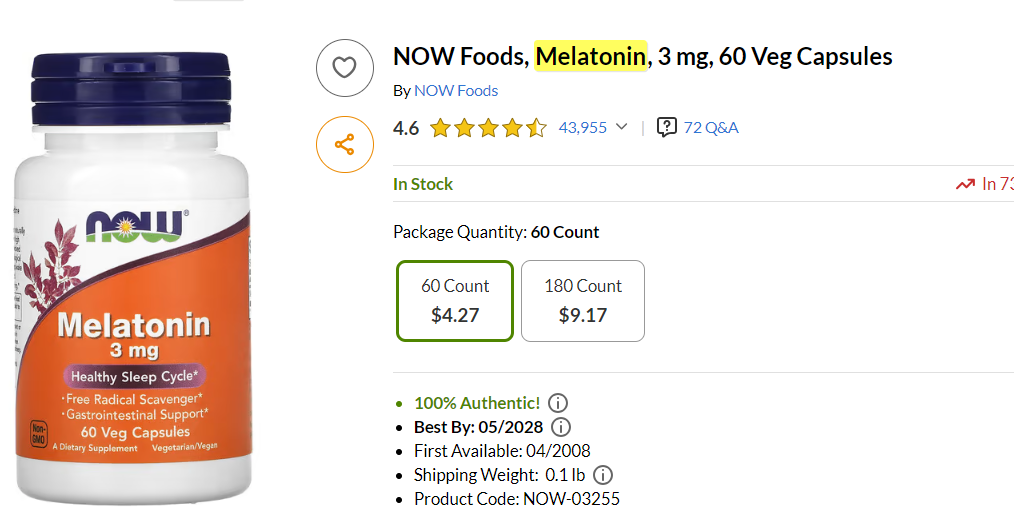Screen dimensions: 1014x516
Task: Visit the NOW Foods brand page
Action: point(456,90)
